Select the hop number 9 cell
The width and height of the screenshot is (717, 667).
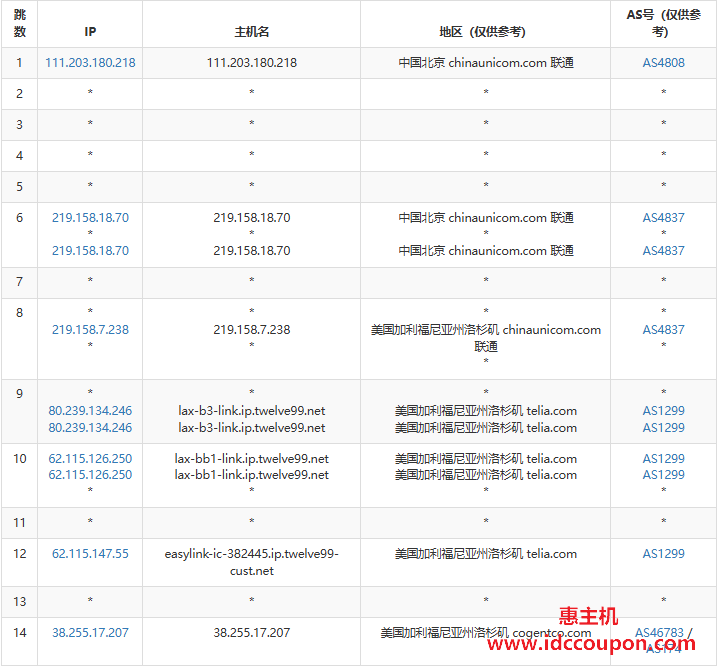click(x=19, y=411)
